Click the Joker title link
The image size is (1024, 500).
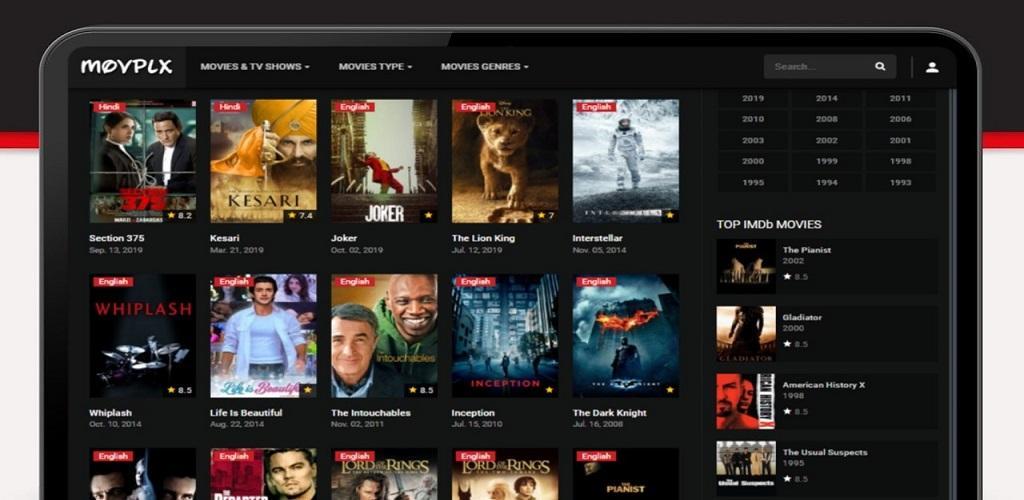344,238
